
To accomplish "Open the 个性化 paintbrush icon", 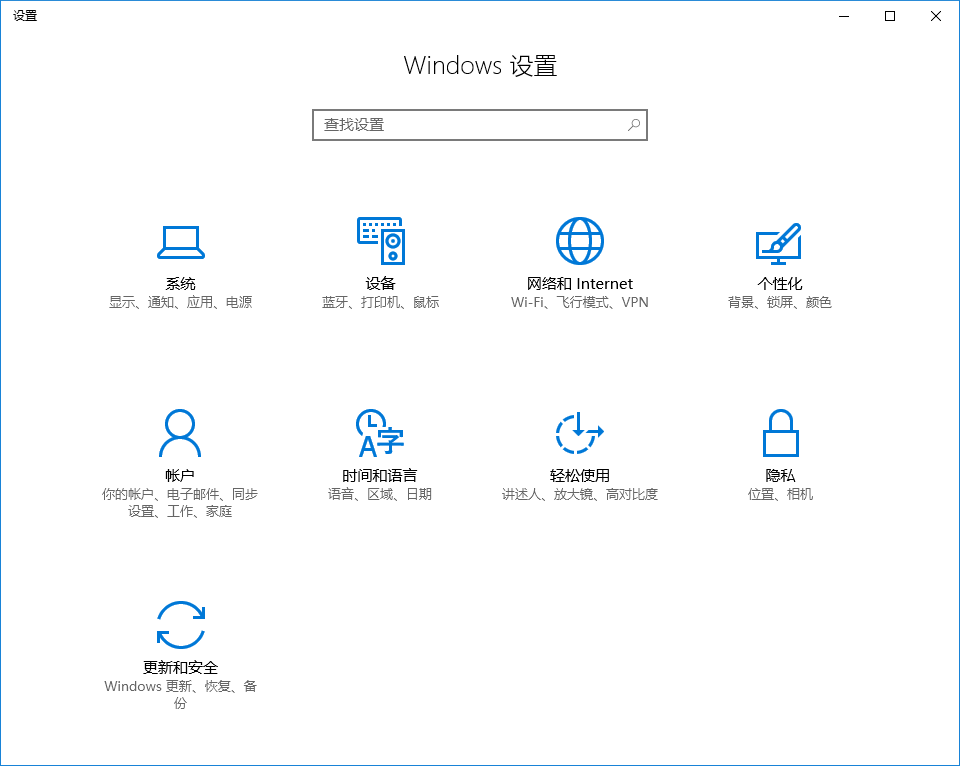I will 779,243.
